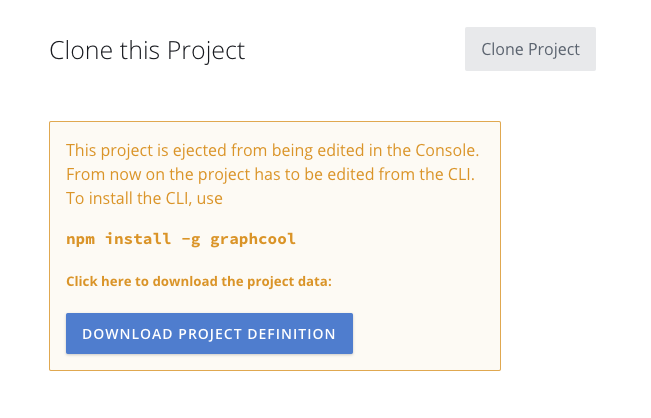Click the opening words "This project"

[106, 151]
